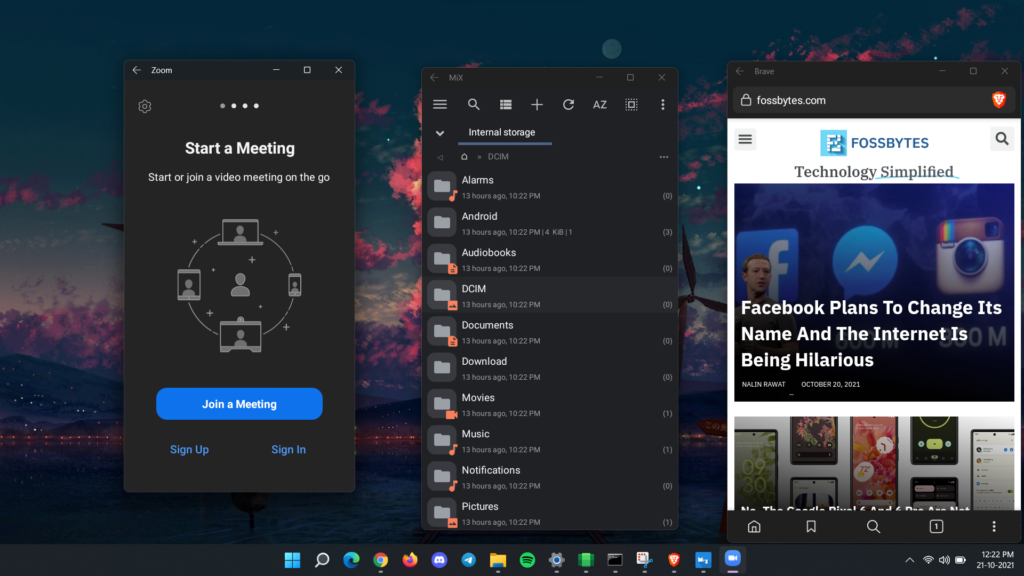Open breadcrumb three-dots options in MiX
1024x576 pixels.
pos(664,157)
